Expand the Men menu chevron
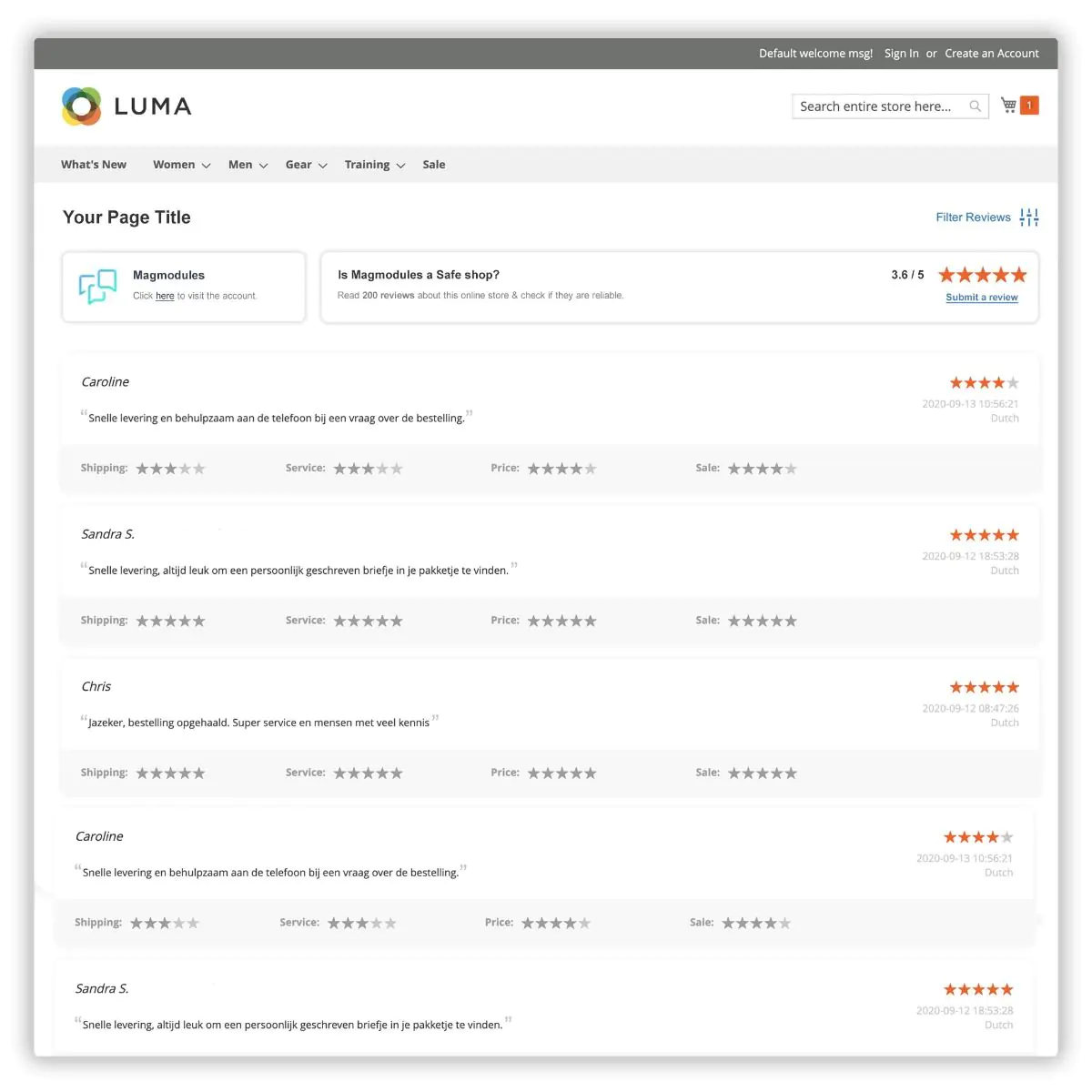 pyautogui.click(x=263, y=166)
